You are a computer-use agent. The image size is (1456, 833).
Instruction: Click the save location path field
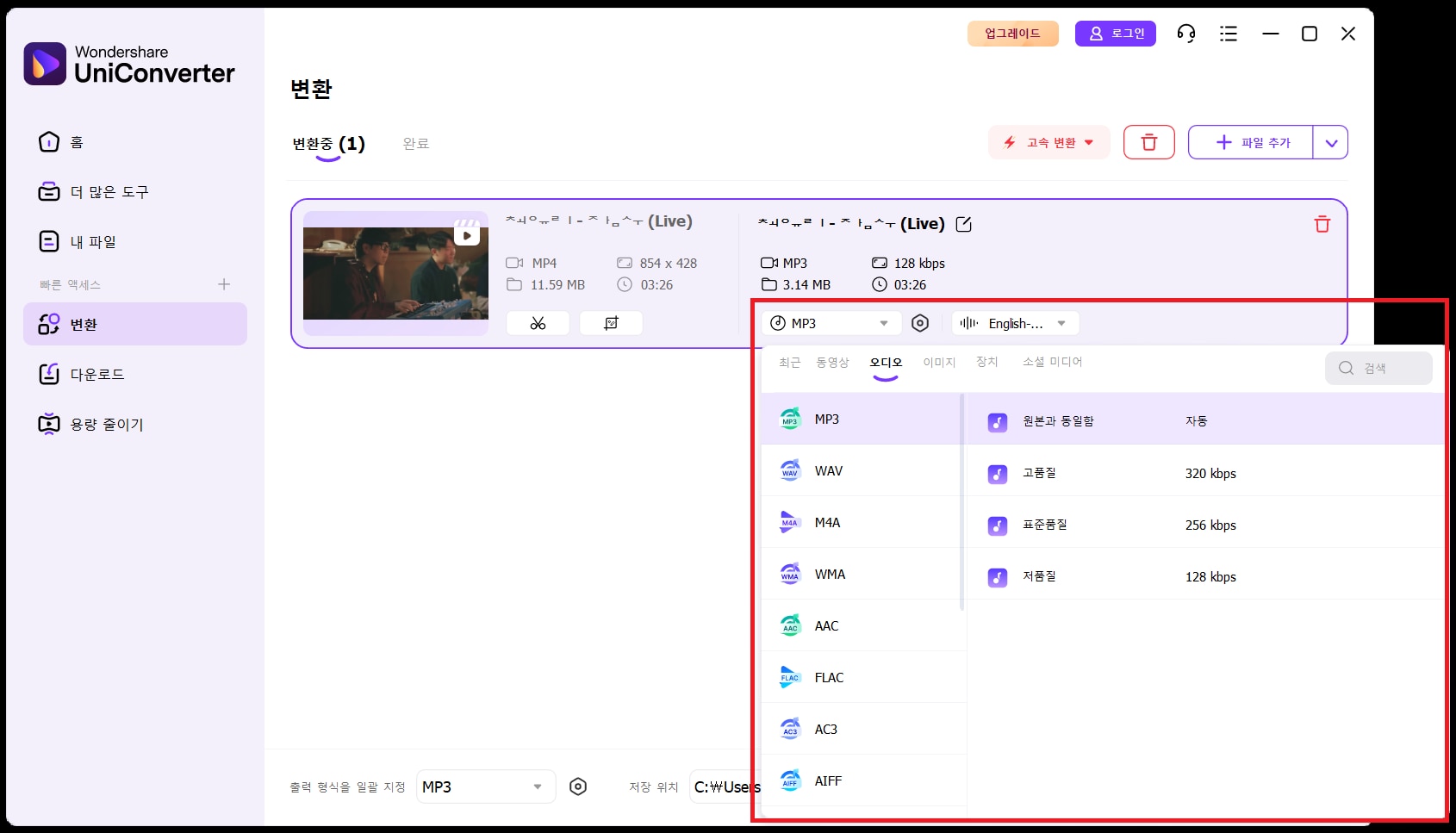click(724, 786)
